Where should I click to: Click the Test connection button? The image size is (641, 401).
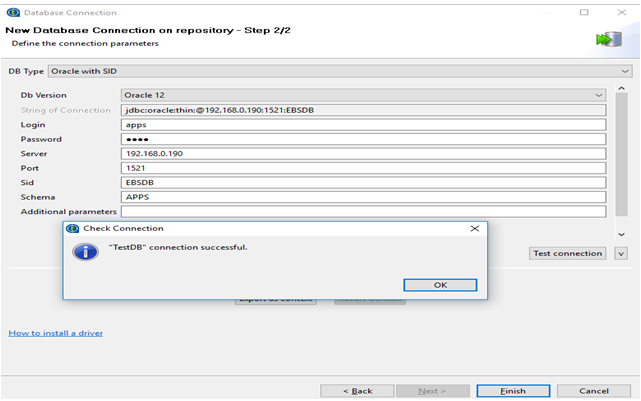[x=567, y=254]
